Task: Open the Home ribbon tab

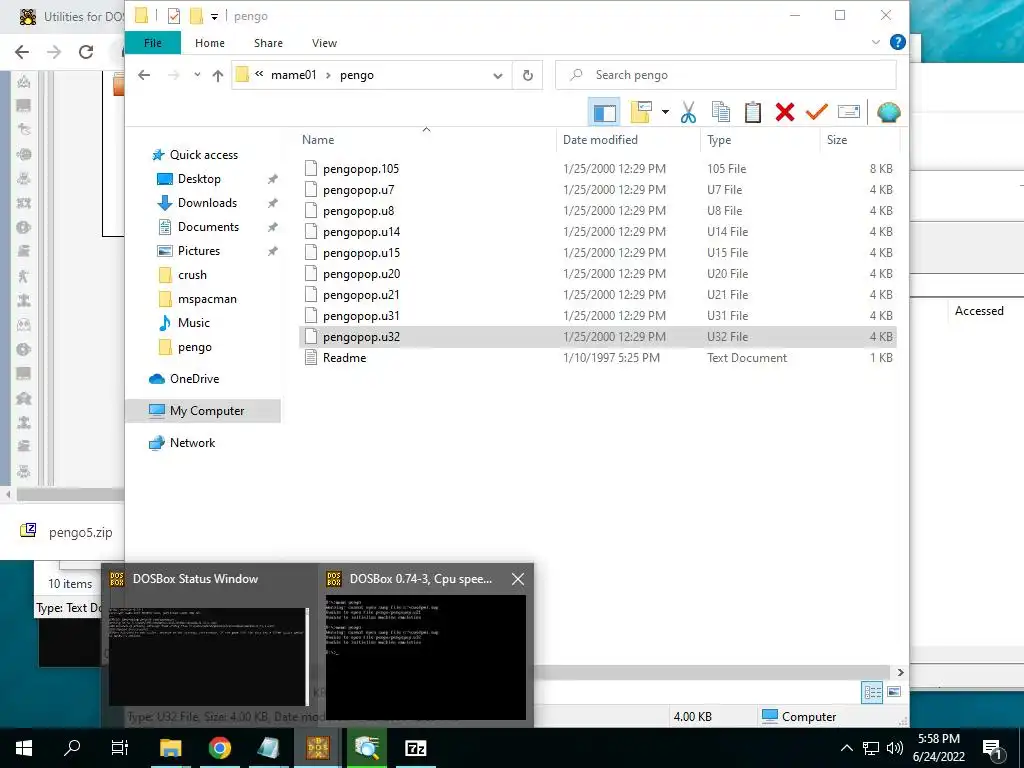Action: coord(210,43)
